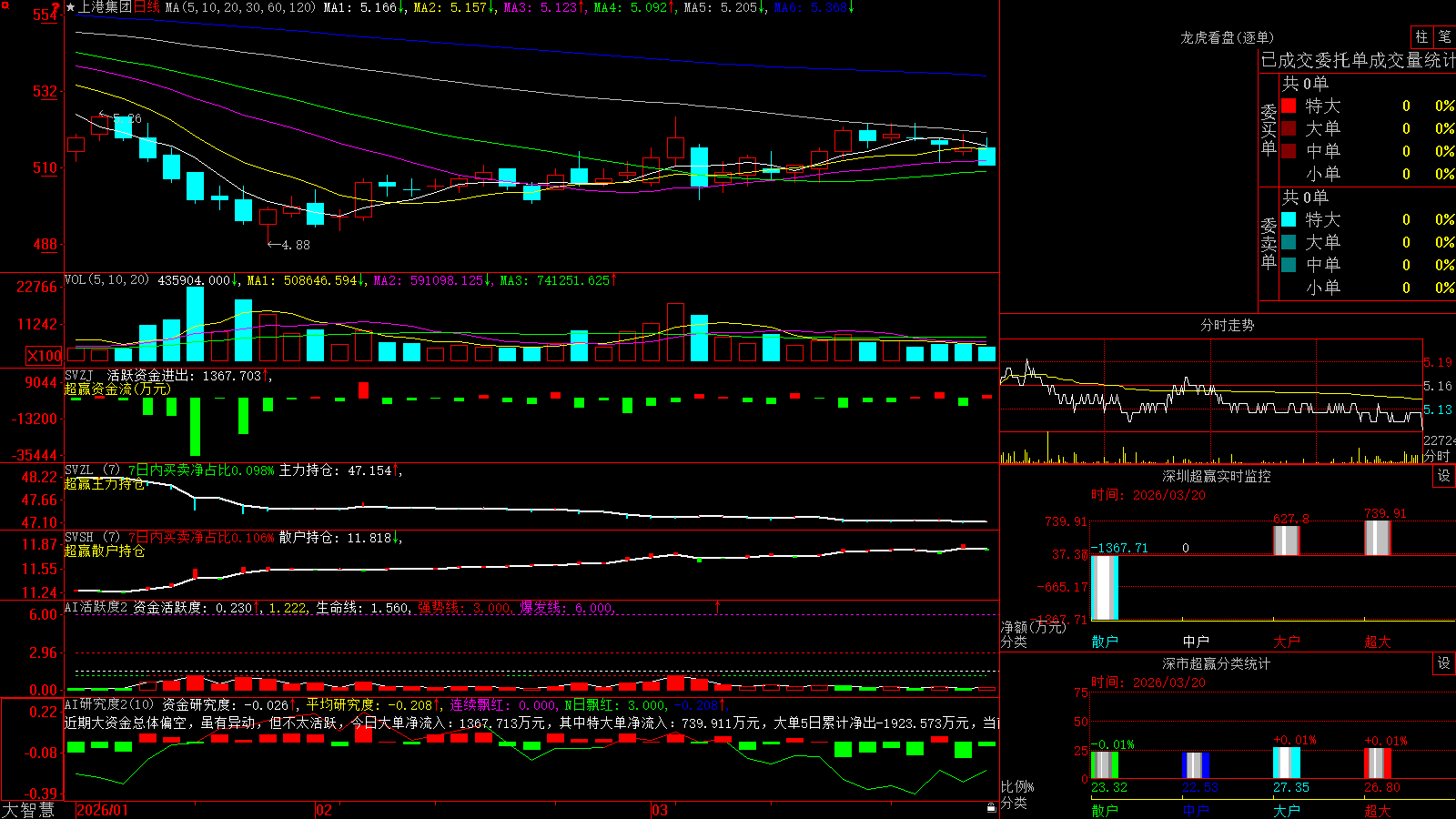Select the 03 month marker on the timeline
Image resolution: width=1456 pixels, height=819 pixels.
point(660,810)
